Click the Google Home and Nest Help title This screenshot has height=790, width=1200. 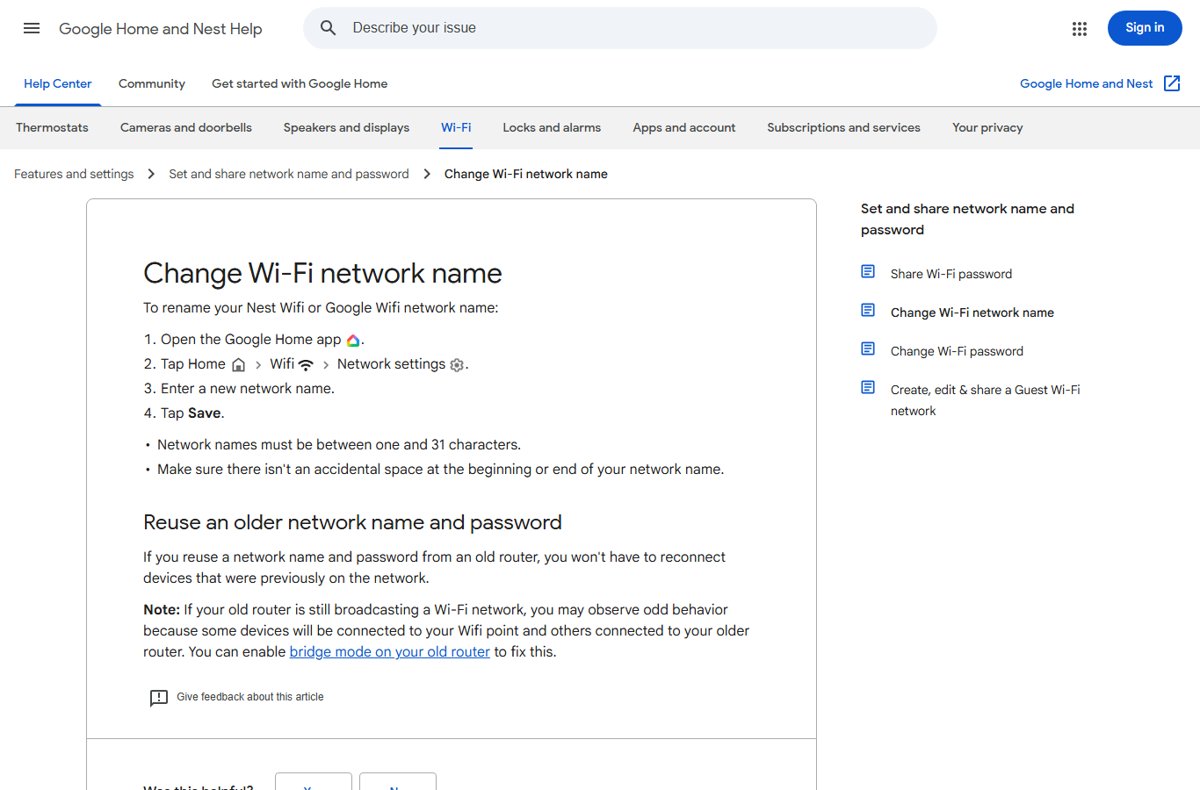pos(161,29)
